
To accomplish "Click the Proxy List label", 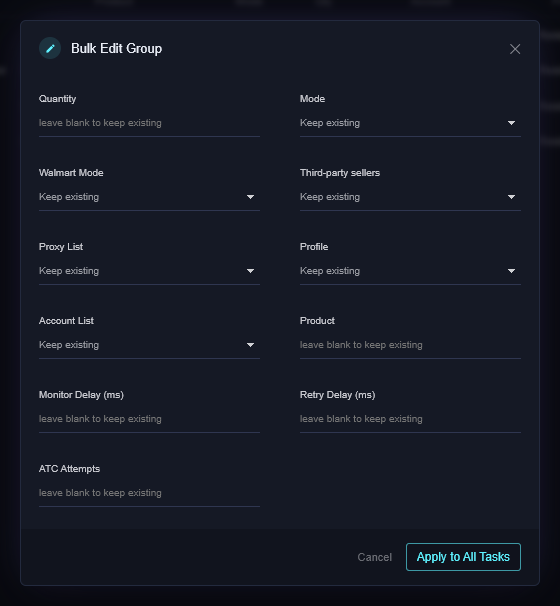I will [x=61, y=247].
